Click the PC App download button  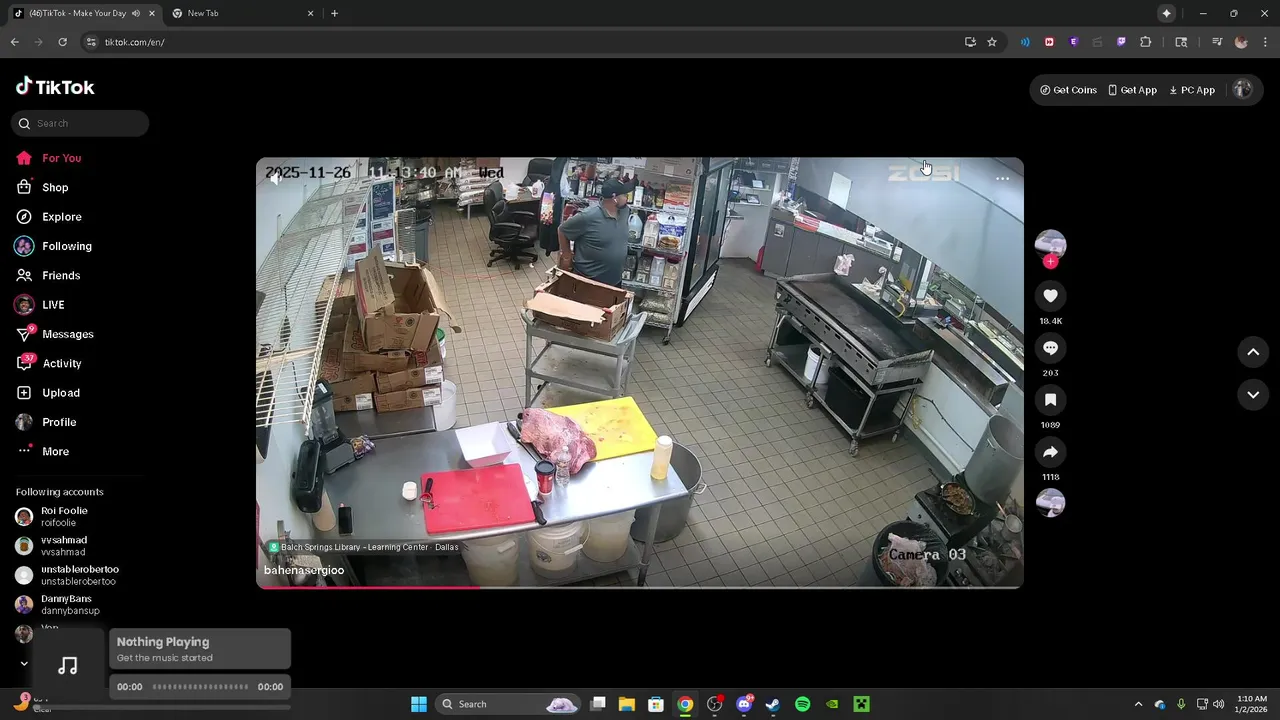pos(1192,90)
